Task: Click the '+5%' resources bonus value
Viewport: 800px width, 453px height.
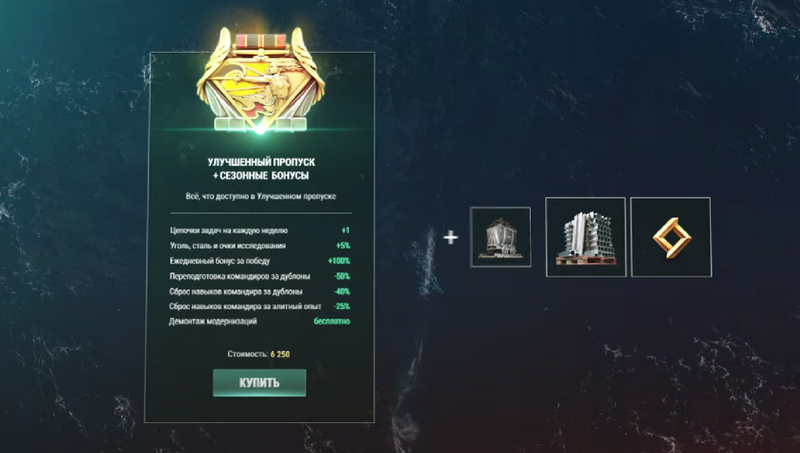Action: [x=343, y=246]
